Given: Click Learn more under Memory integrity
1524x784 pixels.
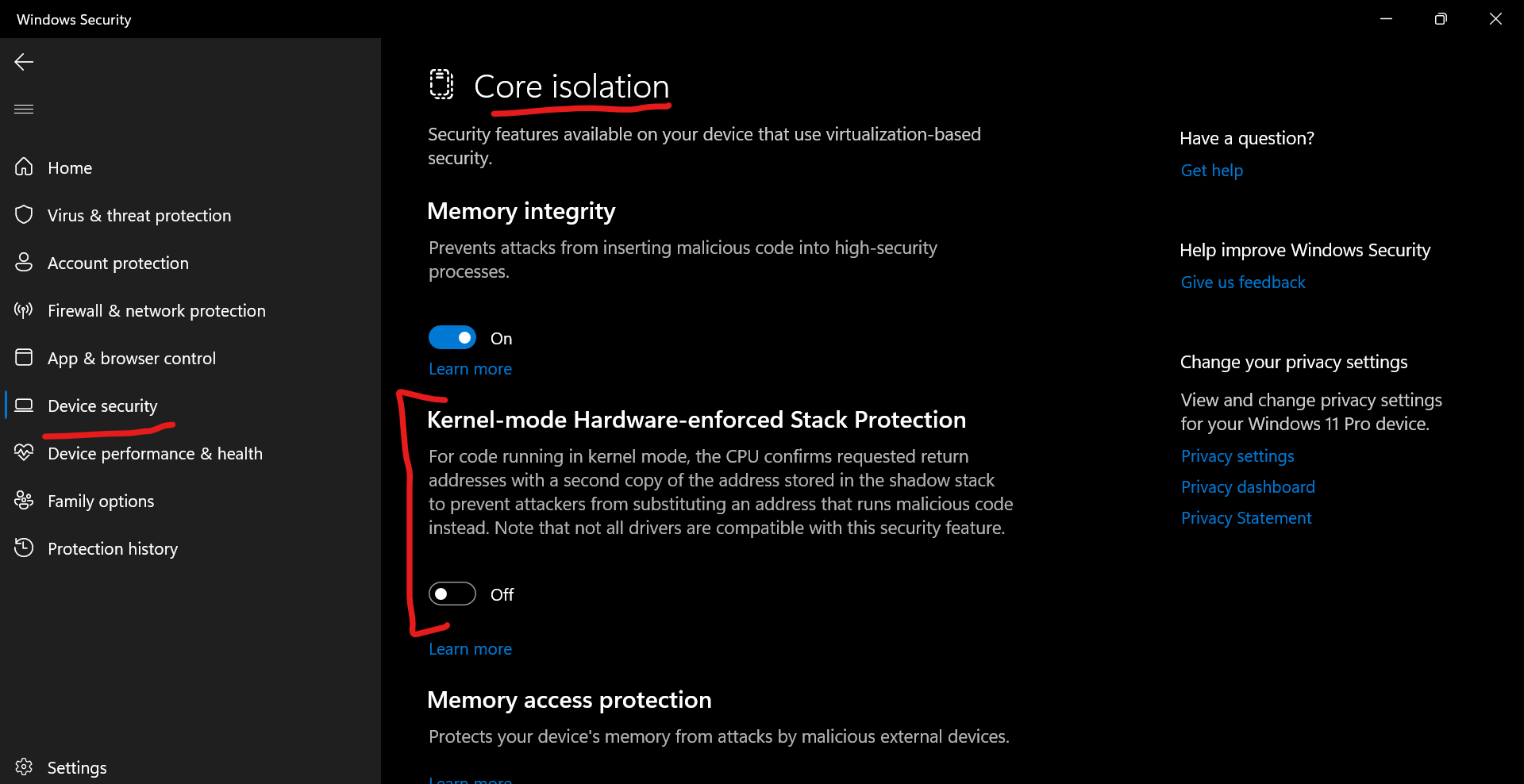Looking at the screenshot, I should point(470,368).
